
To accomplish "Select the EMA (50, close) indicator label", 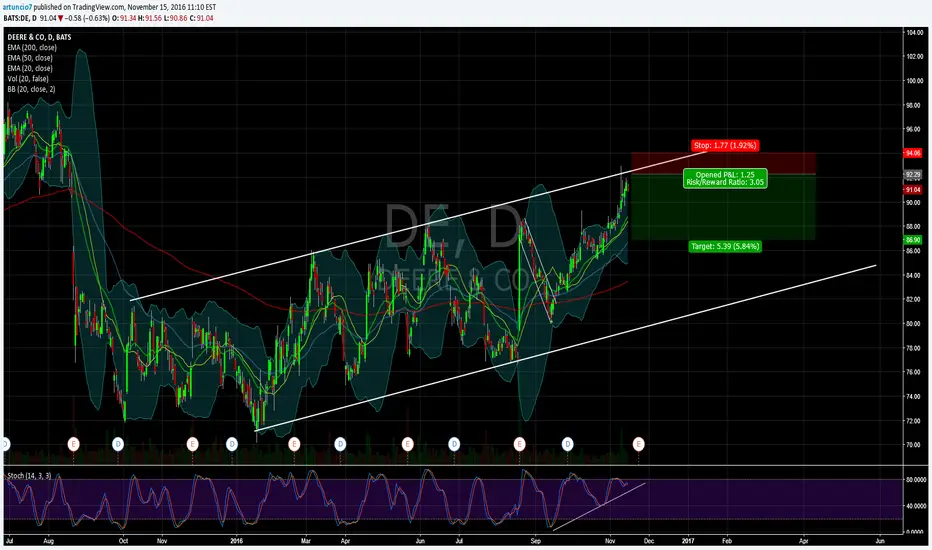I will [30, 58].
